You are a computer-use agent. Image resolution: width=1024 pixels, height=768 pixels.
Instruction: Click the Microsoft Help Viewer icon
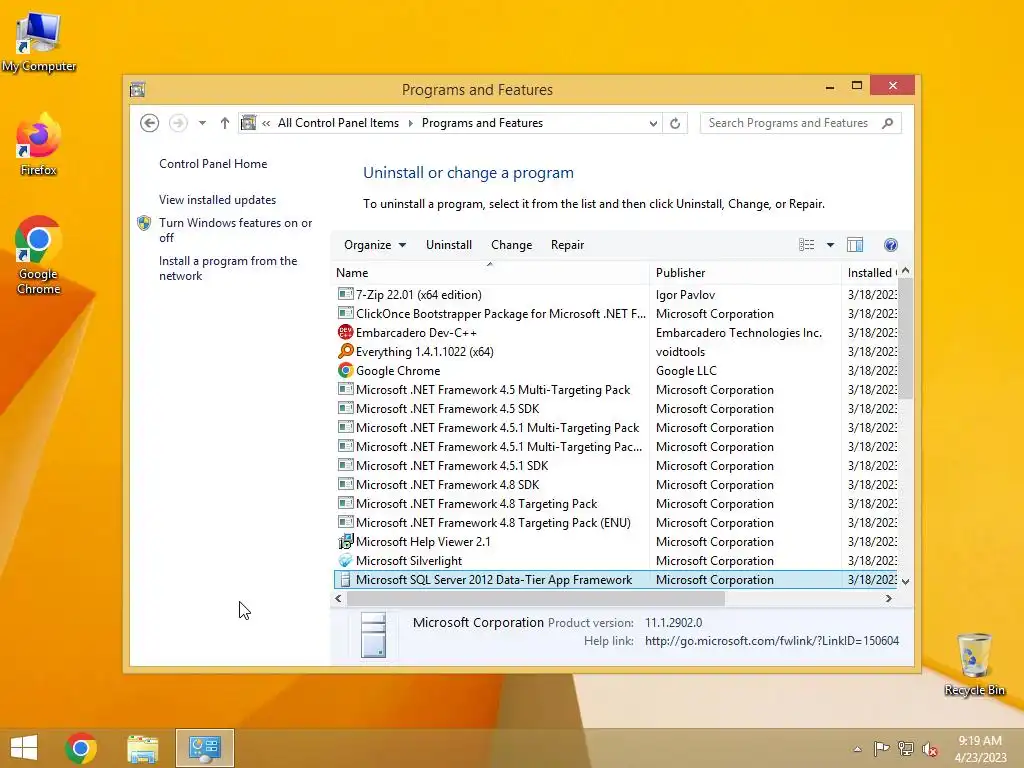coord(345,541)
